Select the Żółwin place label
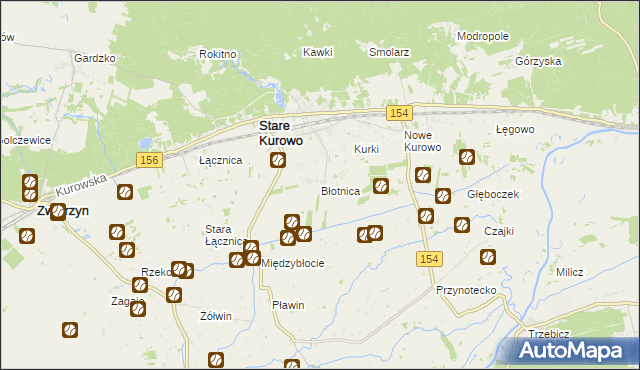 216,316
